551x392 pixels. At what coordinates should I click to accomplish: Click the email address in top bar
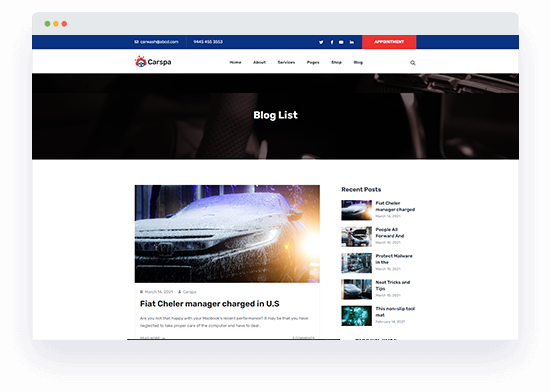159,42
